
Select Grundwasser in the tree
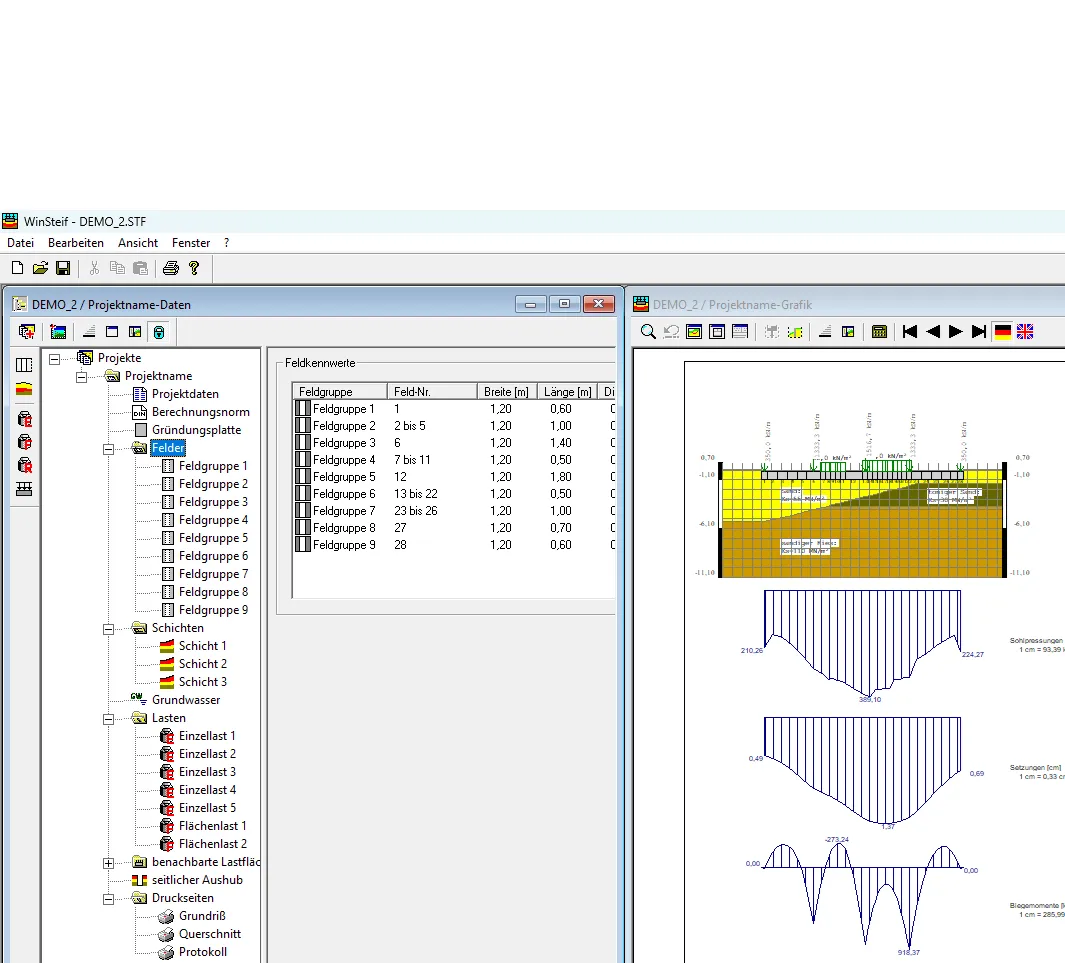coord(186,699)
